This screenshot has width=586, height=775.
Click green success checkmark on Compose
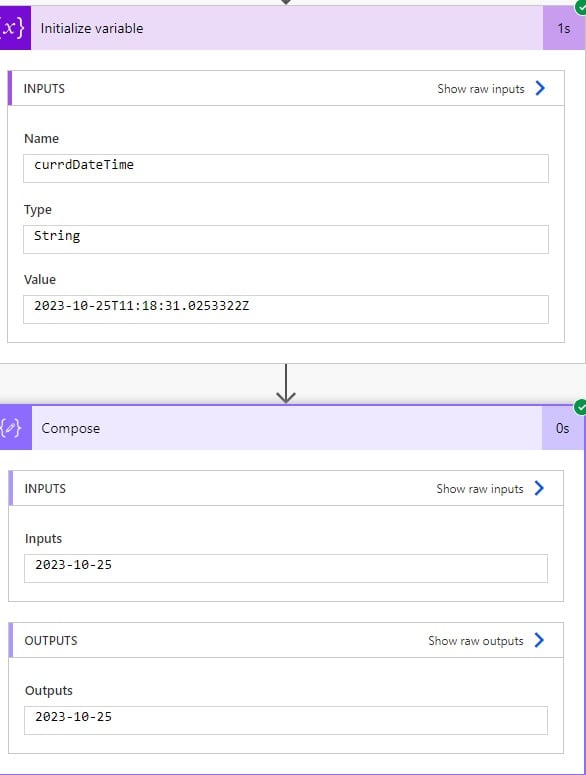tap(581, 407)
